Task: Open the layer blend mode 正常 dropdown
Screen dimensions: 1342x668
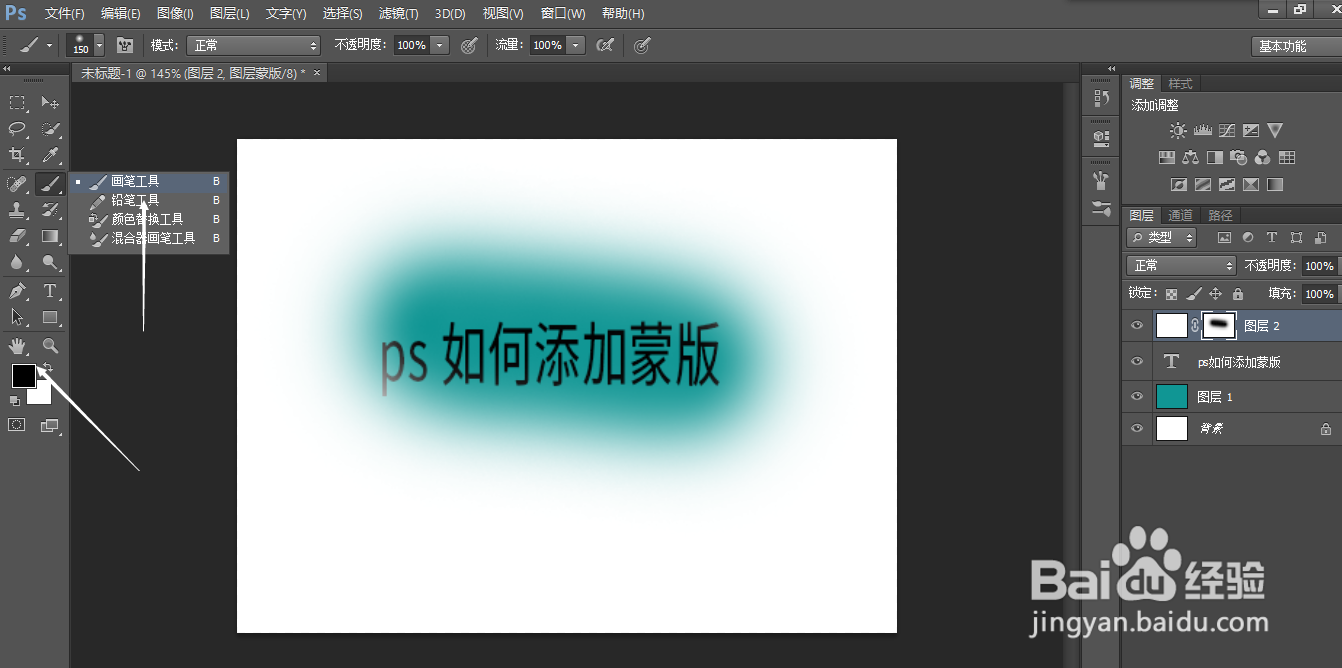Action: coord(1182,265)
